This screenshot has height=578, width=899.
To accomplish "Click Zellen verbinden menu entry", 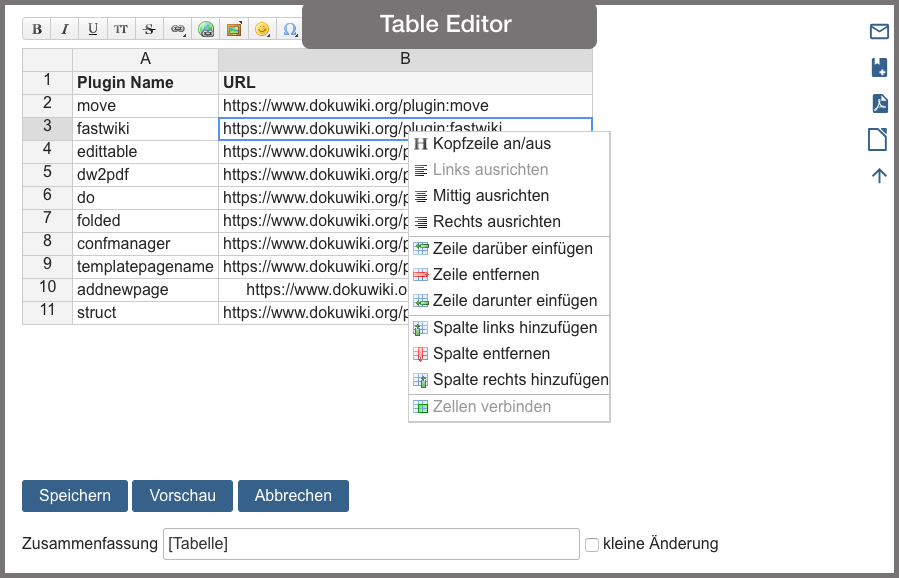I will [x=509, y=407].
